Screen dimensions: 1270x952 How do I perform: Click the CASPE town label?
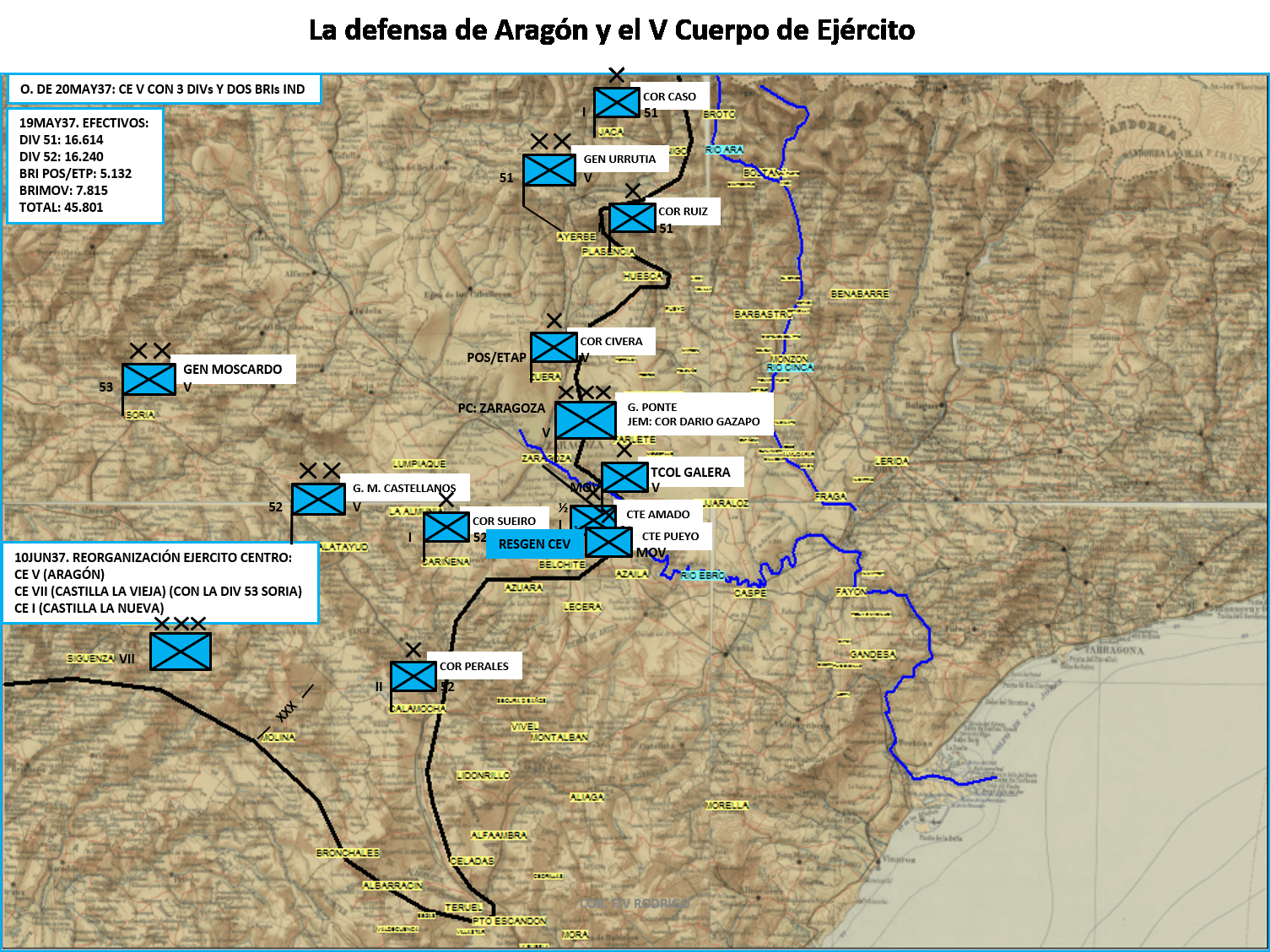point(750,593)
